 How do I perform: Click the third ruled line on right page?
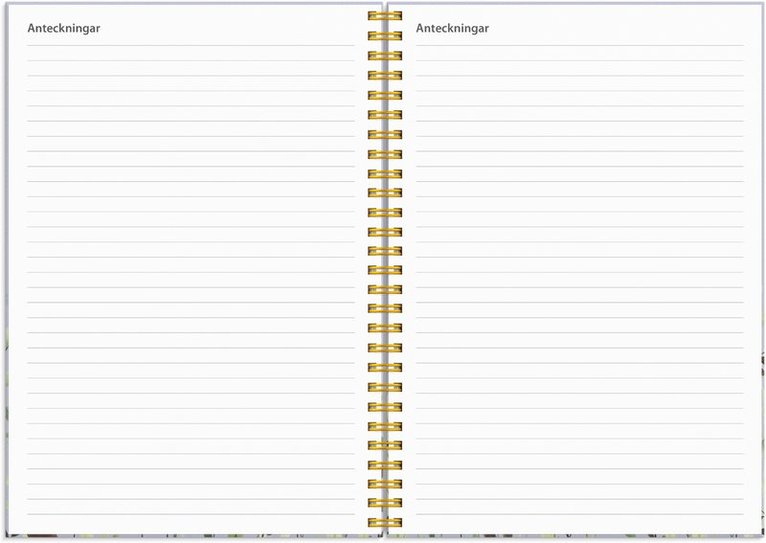point(579,76)
